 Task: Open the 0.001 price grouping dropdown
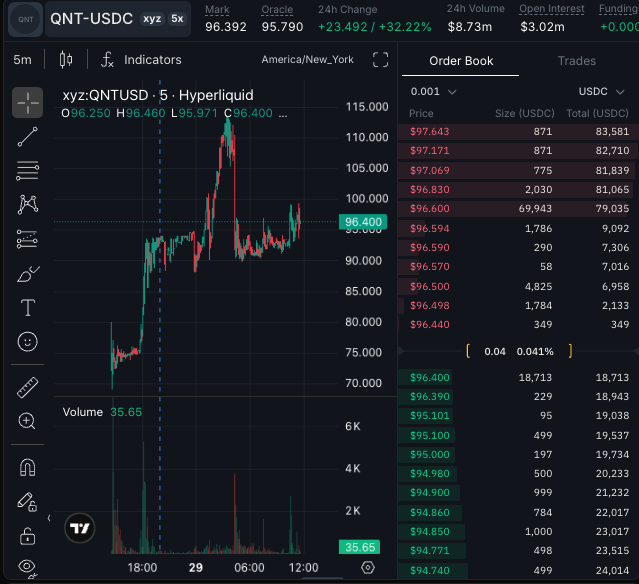click(433, 91)
